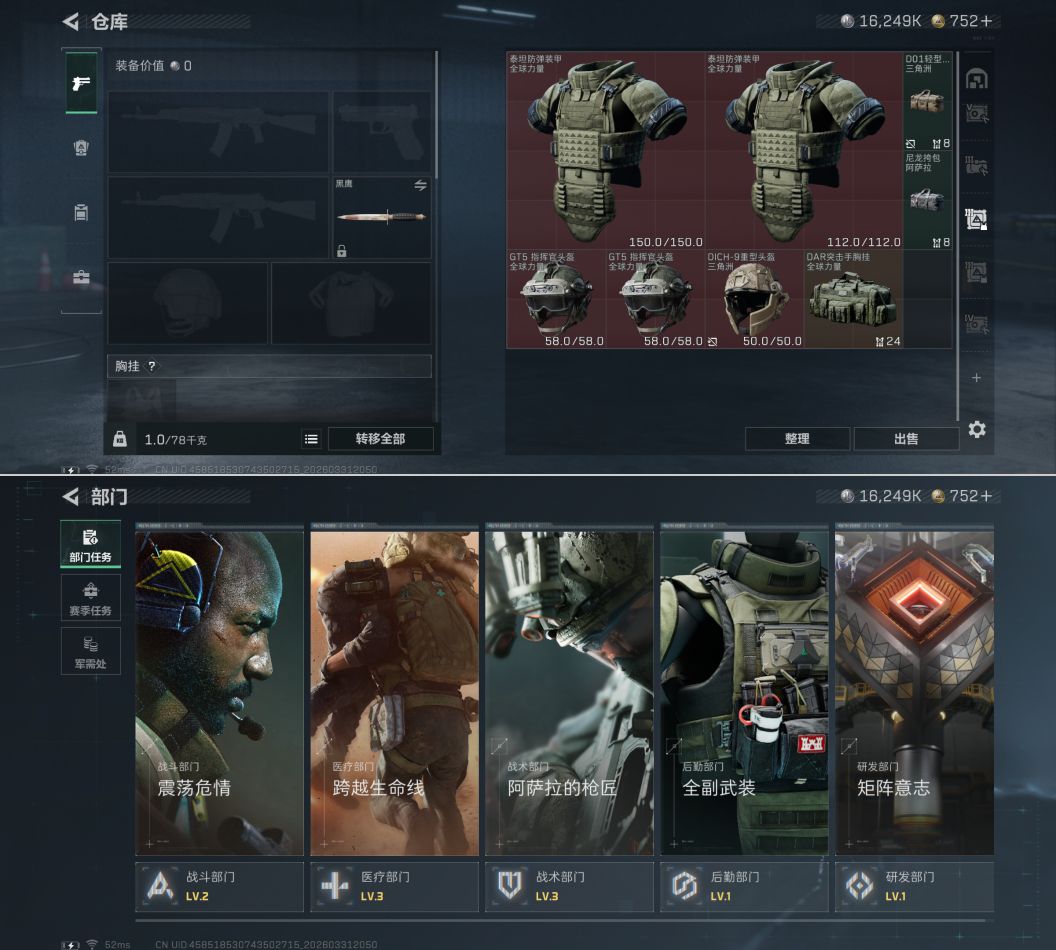Image resolution: width=1056 pixels, height=950 pixels.
Task: Click the 整理 organize button
Action: click(797, 438)
